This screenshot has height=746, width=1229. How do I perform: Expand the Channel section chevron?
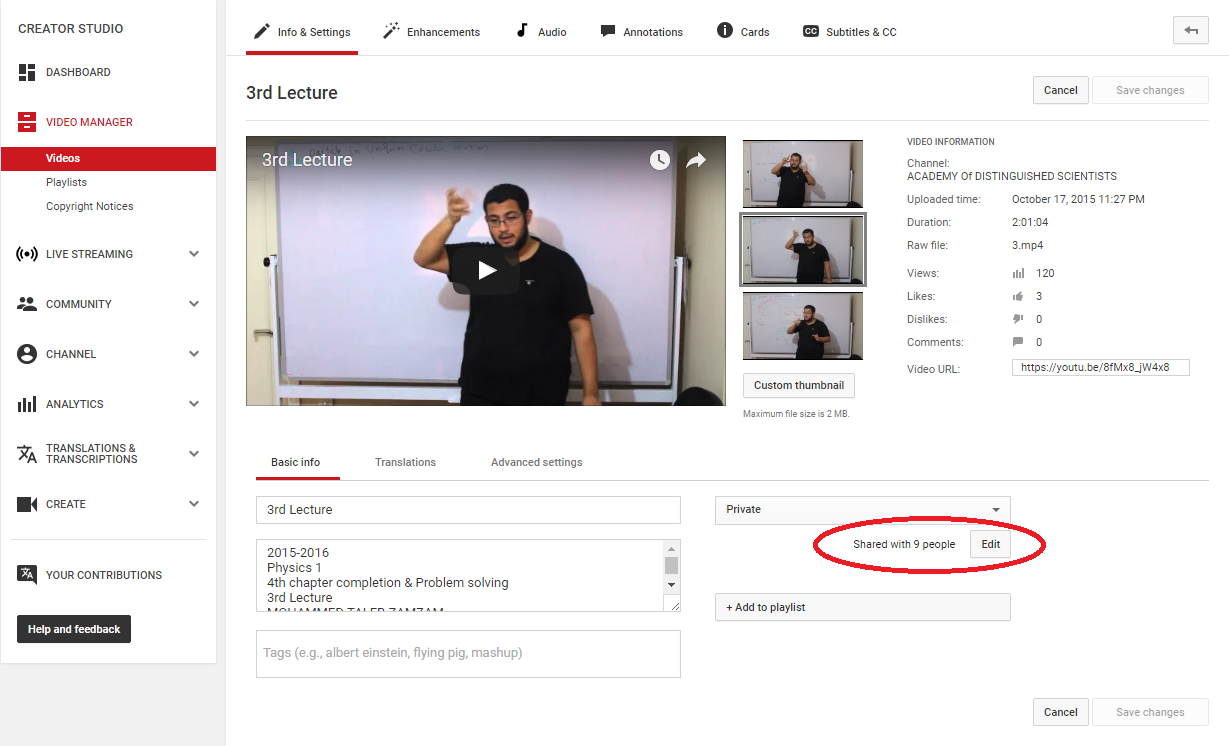coord(194,354)
